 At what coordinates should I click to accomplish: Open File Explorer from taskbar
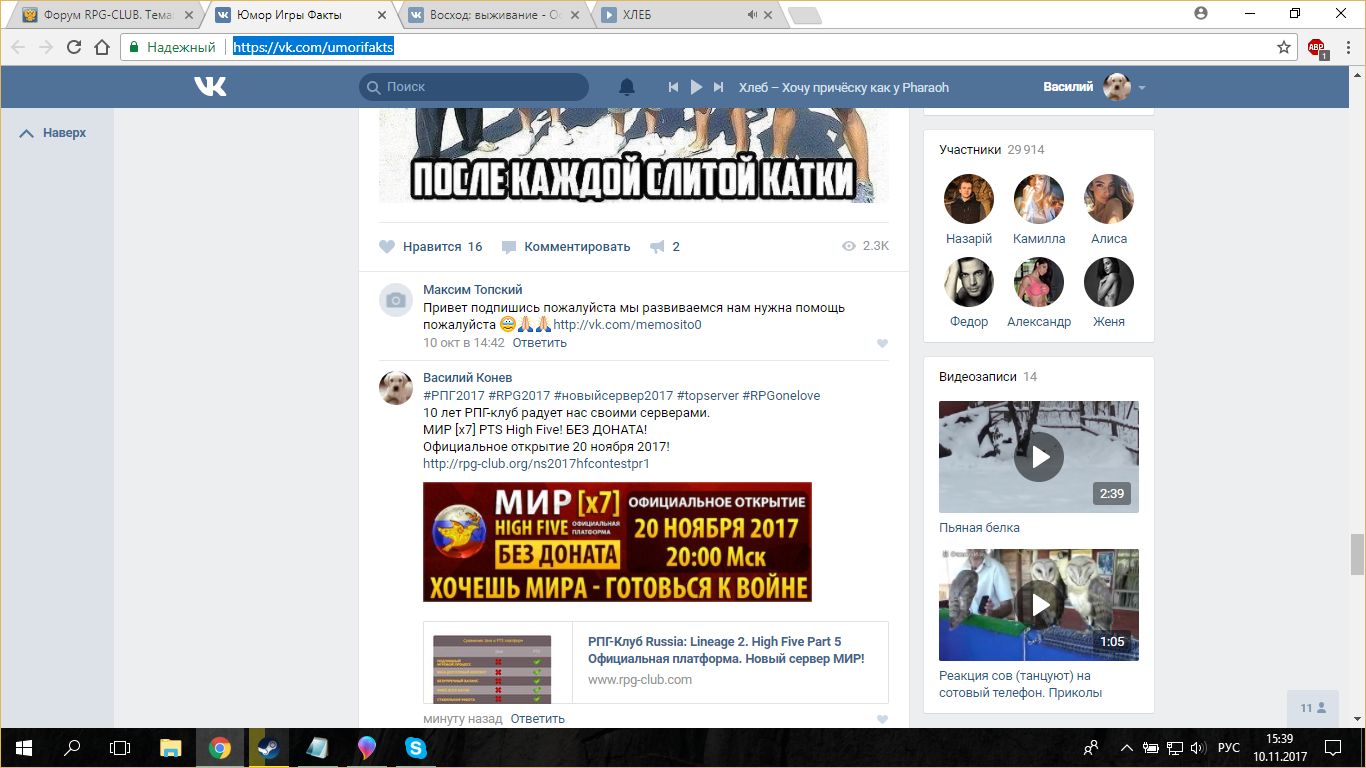[171, 747]
